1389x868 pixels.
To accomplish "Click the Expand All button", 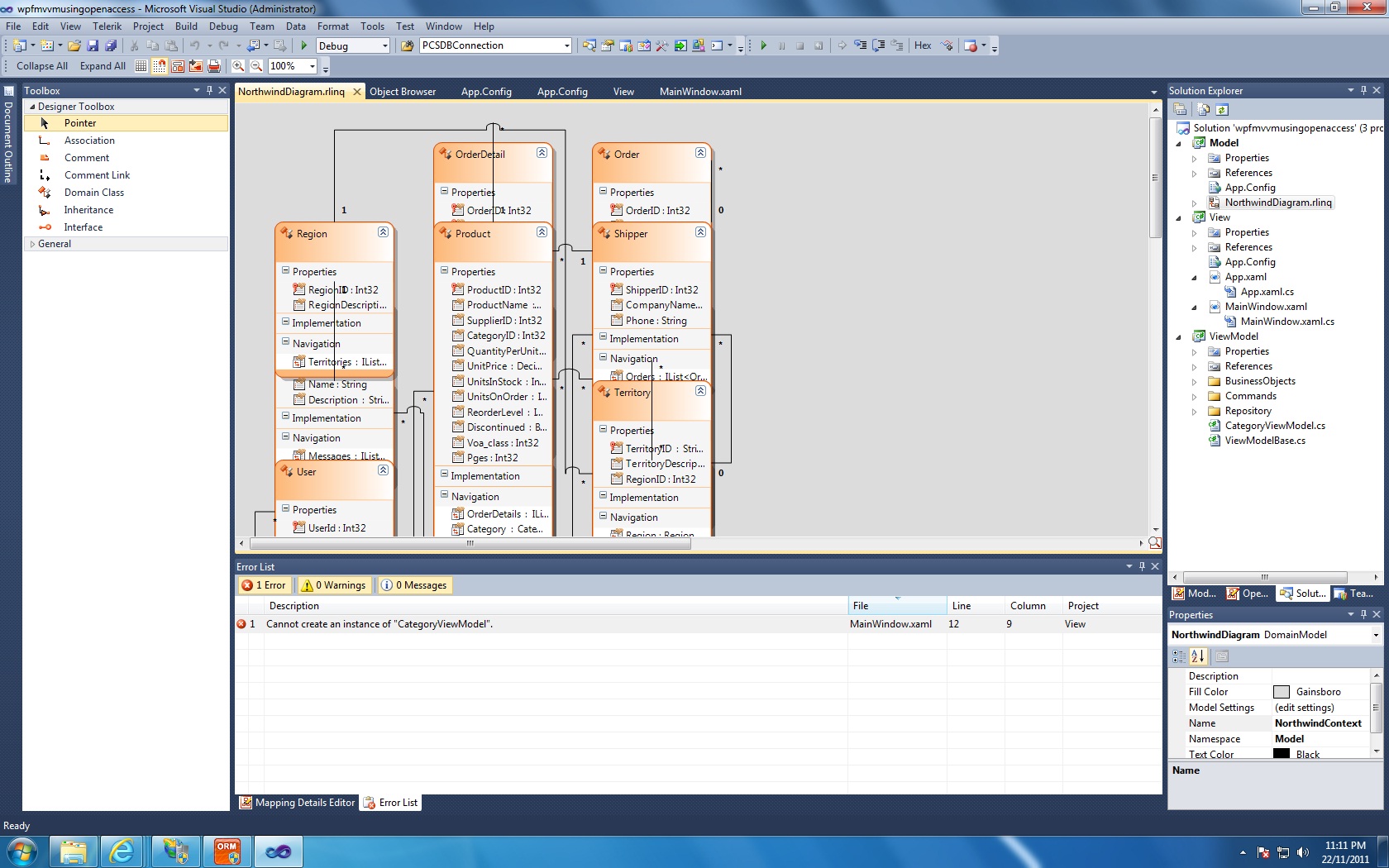I will tap(103, 66).
